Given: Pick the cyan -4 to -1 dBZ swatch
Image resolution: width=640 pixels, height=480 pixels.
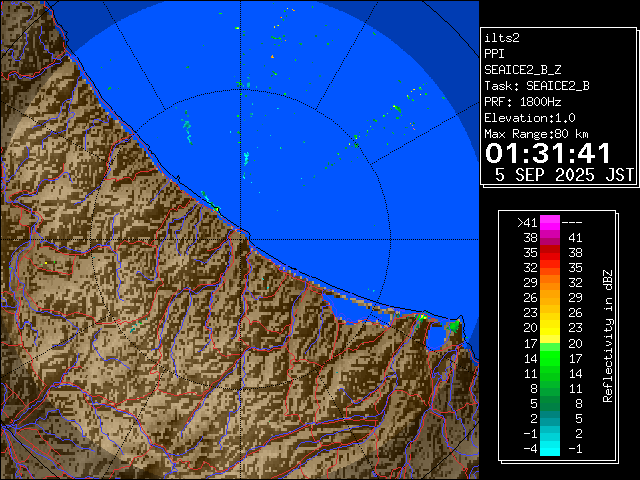Looking at the screenshot, I should click(x=550, y=448).
